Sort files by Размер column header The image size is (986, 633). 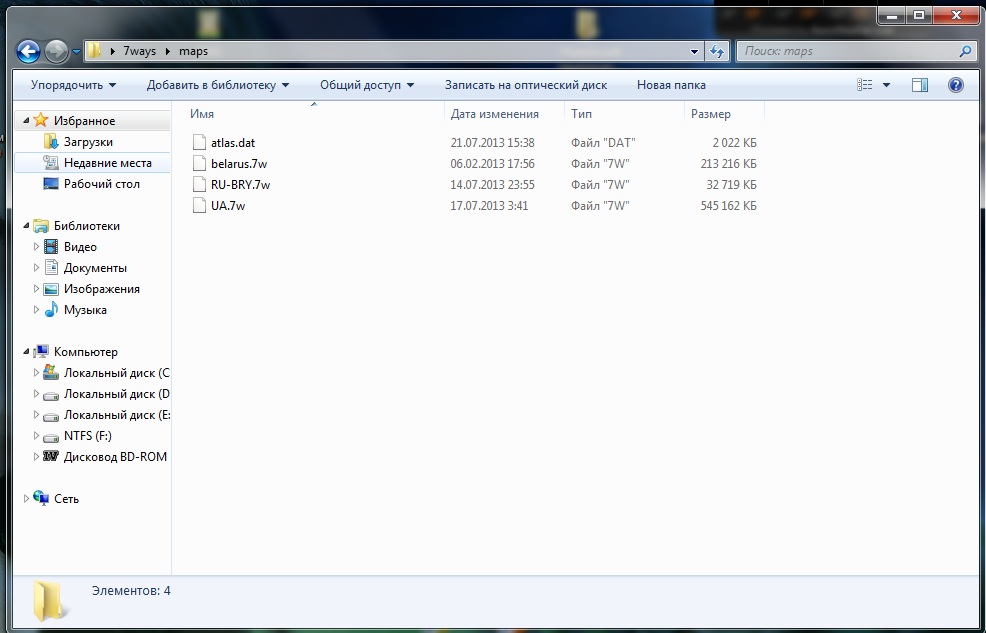[710, 114]
